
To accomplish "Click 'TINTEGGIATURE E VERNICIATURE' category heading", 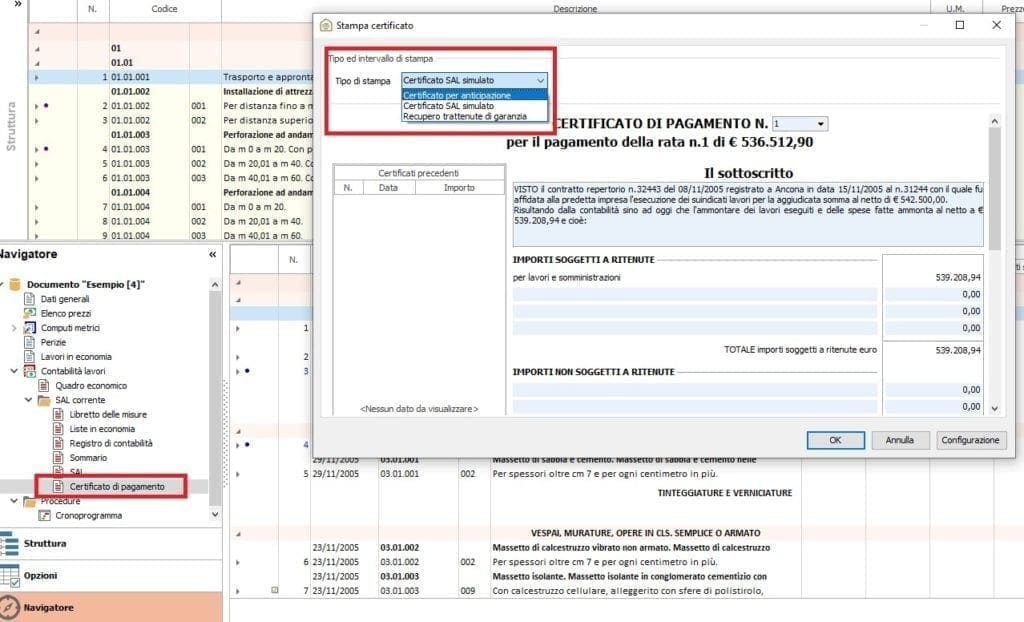I will coord(724,493).
